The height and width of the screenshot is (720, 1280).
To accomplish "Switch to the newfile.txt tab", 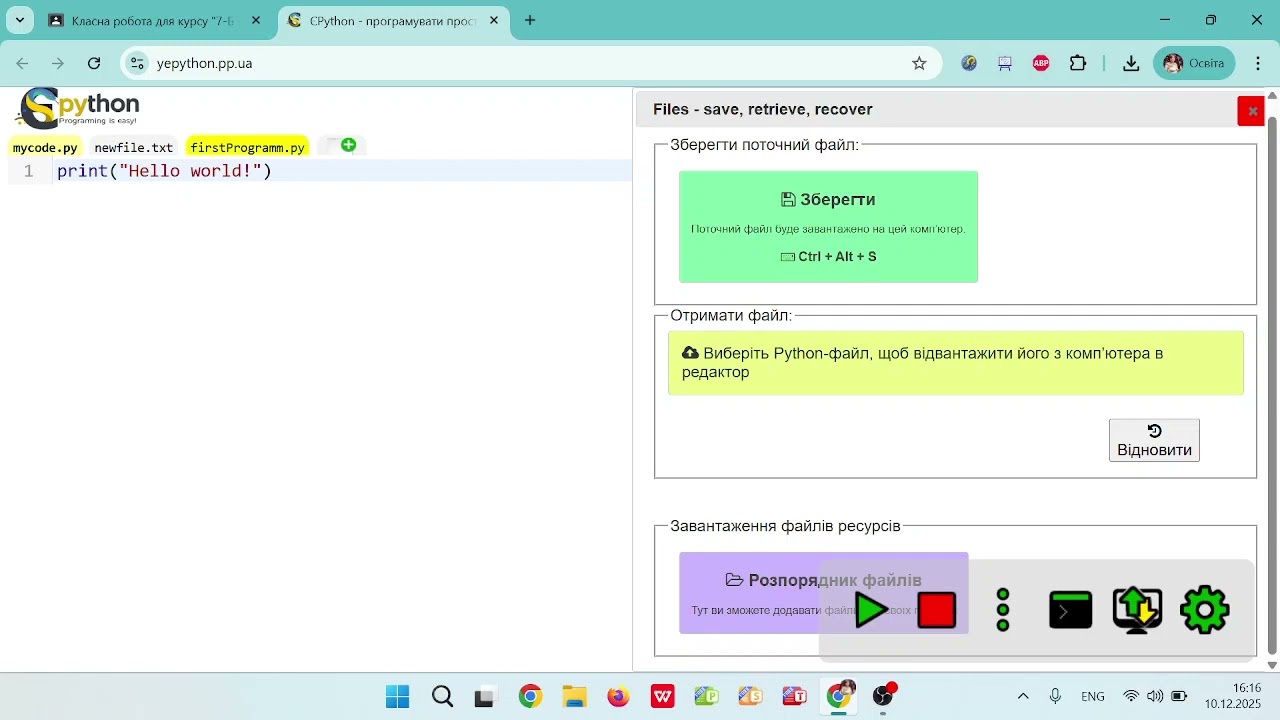I will pos(134,147).
